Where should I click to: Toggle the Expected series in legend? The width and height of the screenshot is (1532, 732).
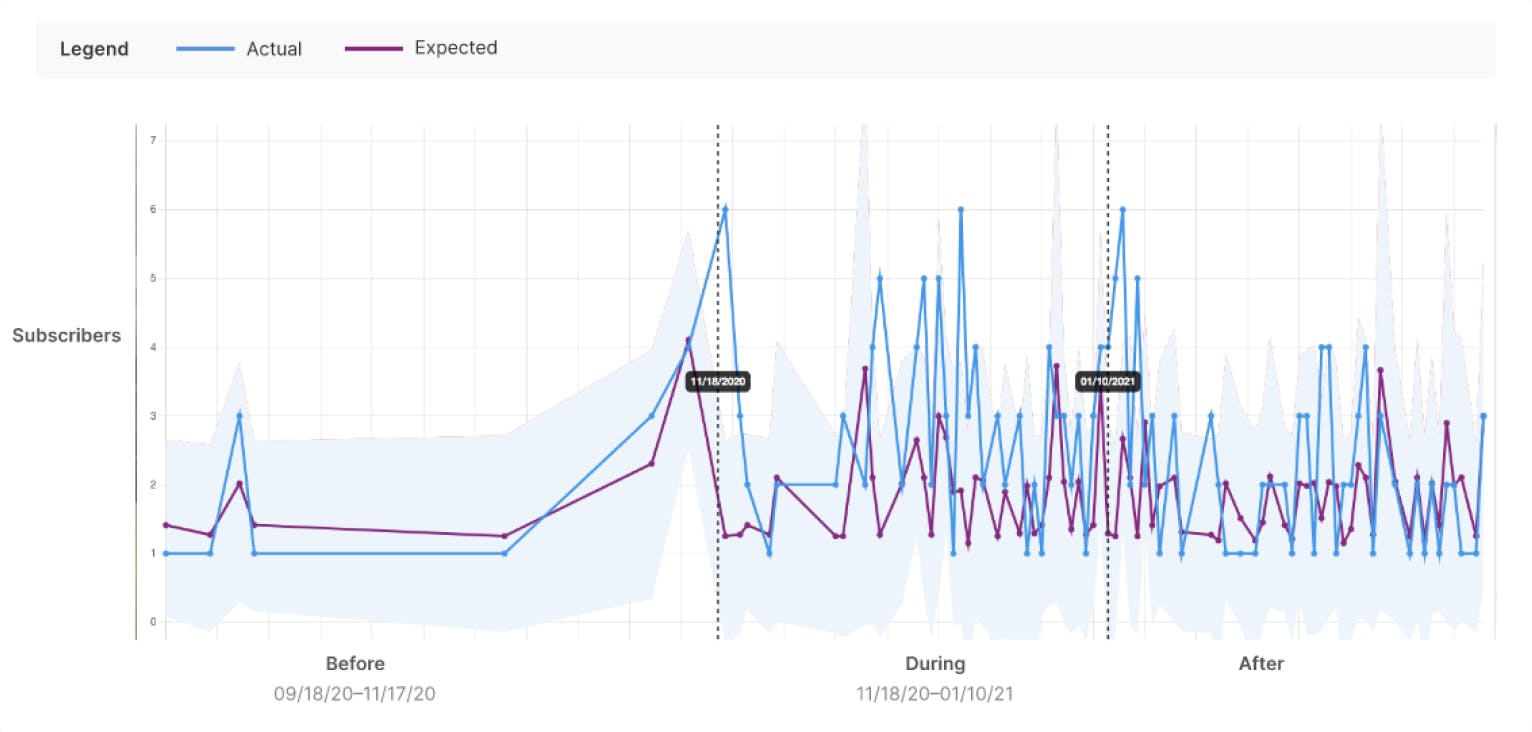455,48
